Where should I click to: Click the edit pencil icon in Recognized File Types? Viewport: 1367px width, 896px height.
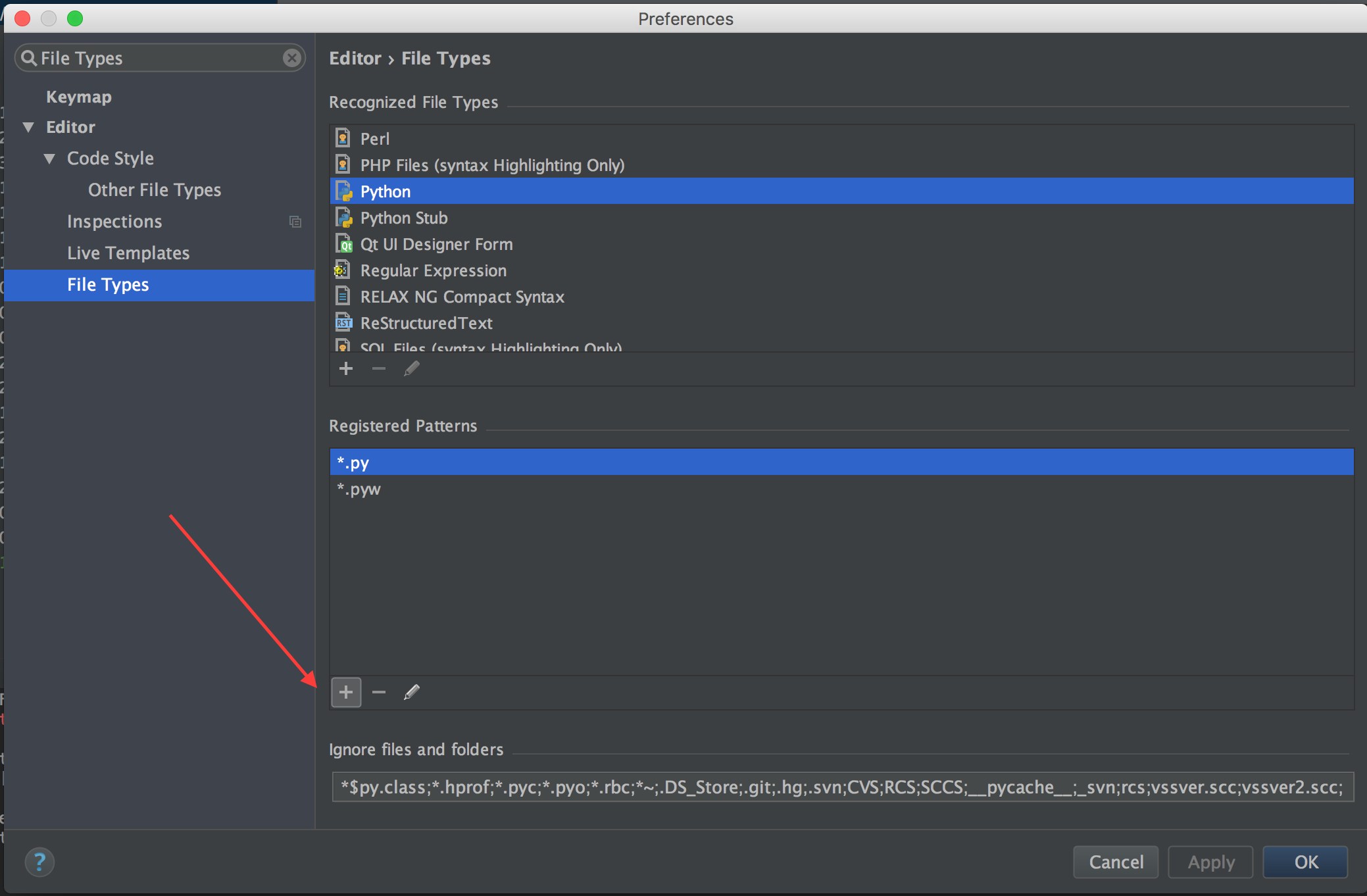(x=409, y=368)
